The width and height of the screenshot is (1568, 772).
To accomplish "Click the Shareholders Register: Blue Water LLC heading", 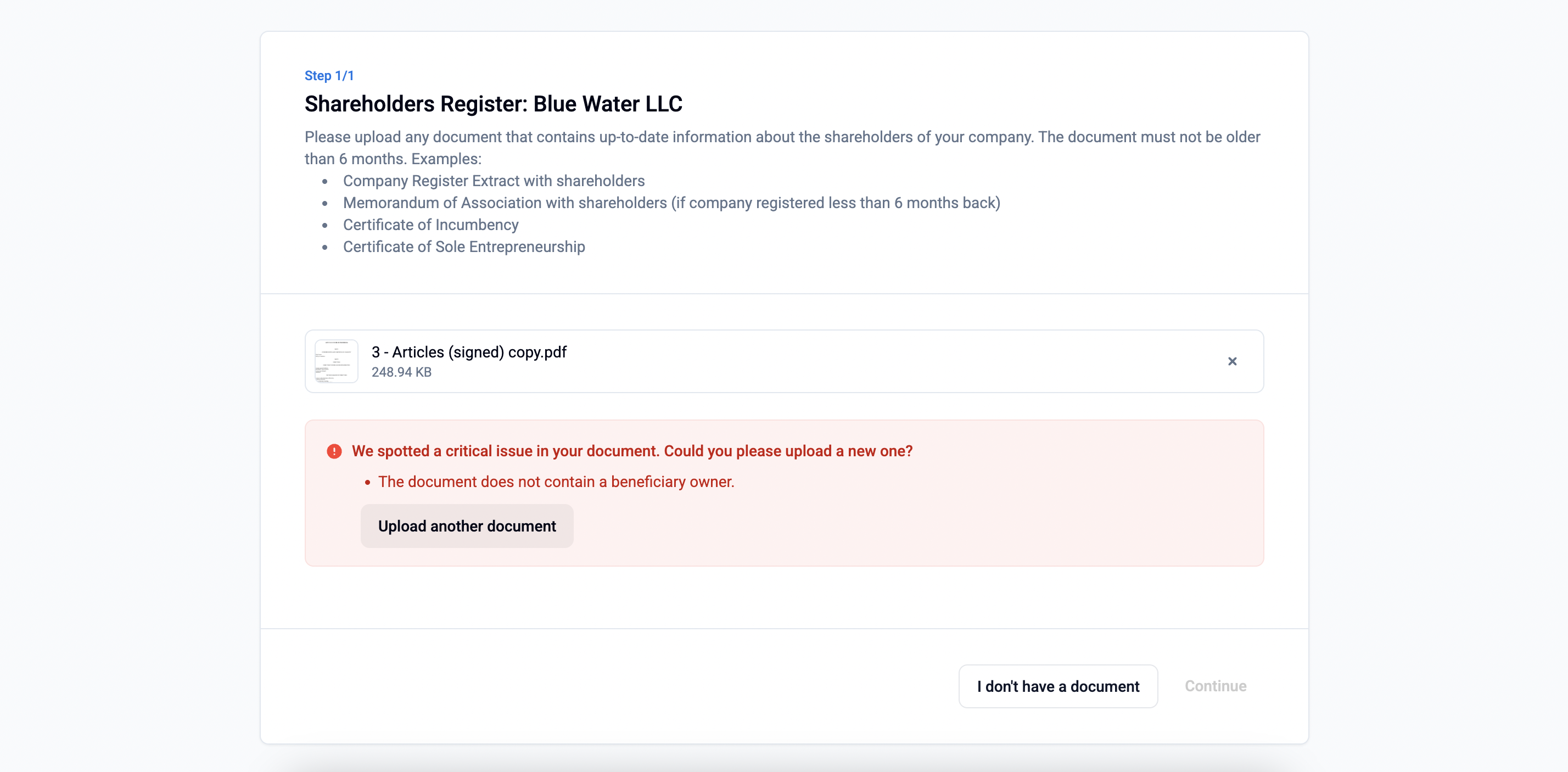I will click(x=493, y=104).
